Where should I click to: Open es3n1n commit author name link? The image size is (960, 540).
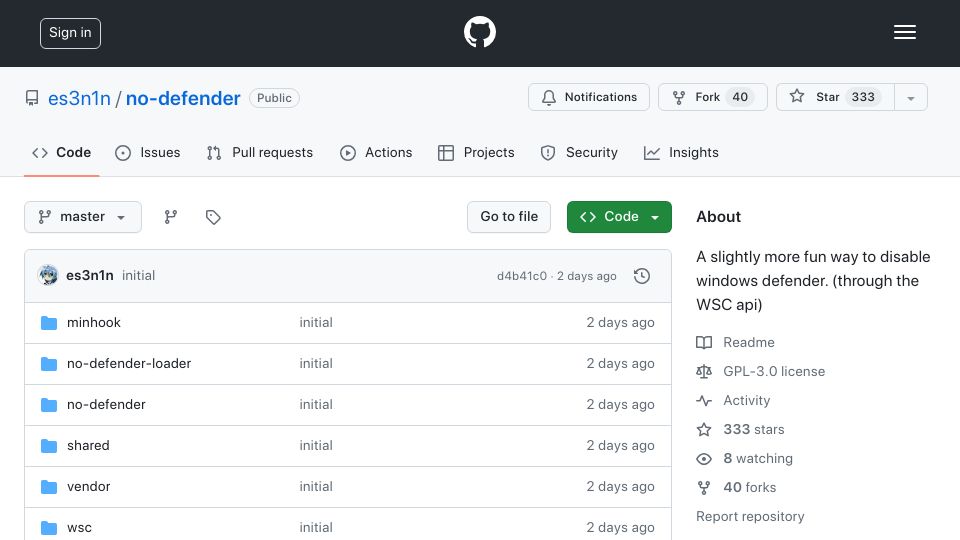tap(89, 276)
